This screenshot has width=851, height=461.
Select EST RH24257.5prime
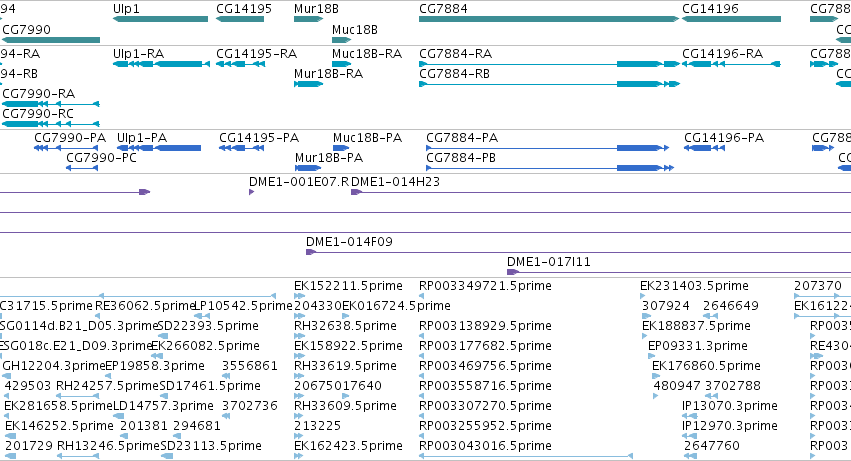[x=107, y=386]
